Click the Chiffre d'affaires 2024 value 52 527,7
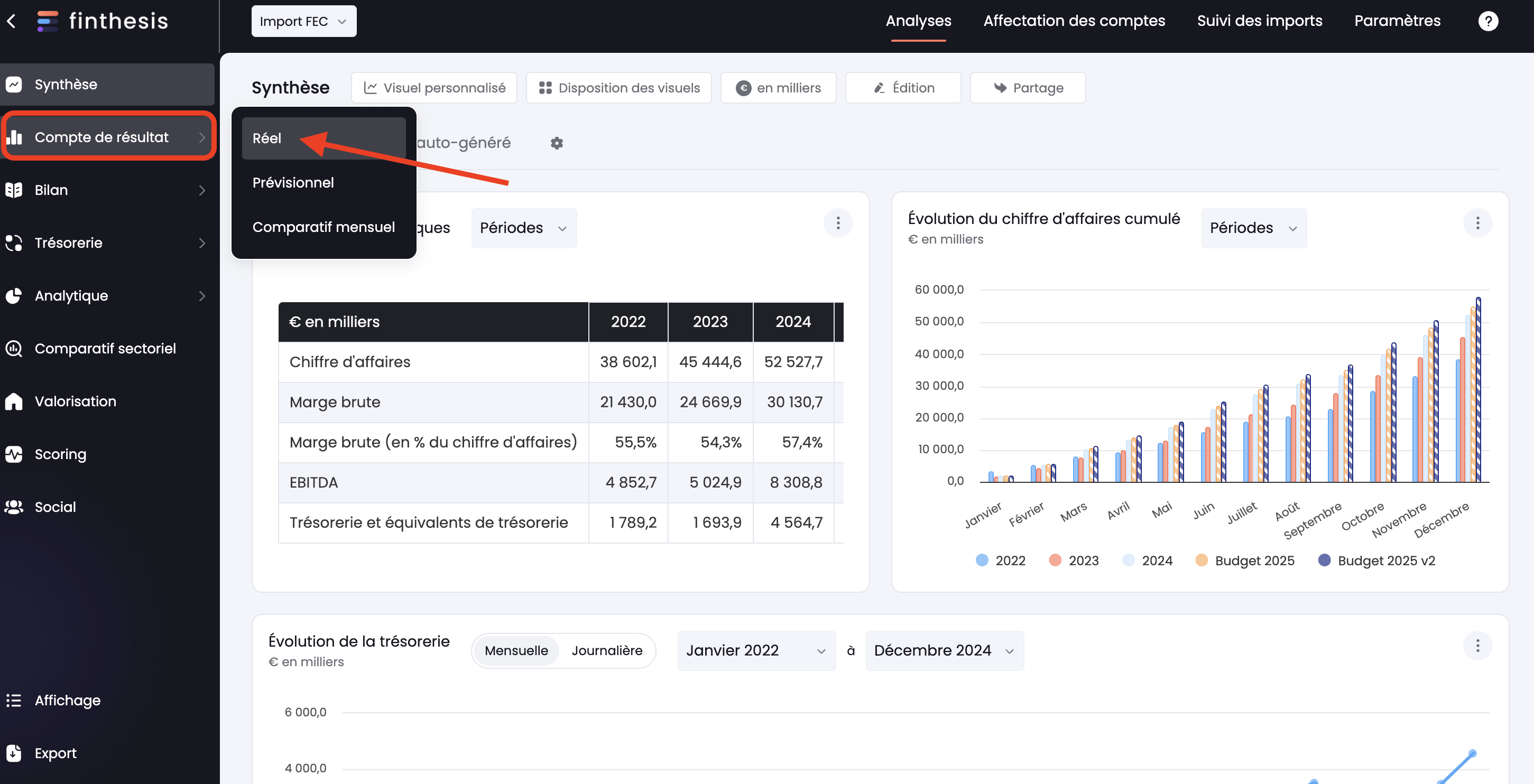 click(x=793, y=362)
